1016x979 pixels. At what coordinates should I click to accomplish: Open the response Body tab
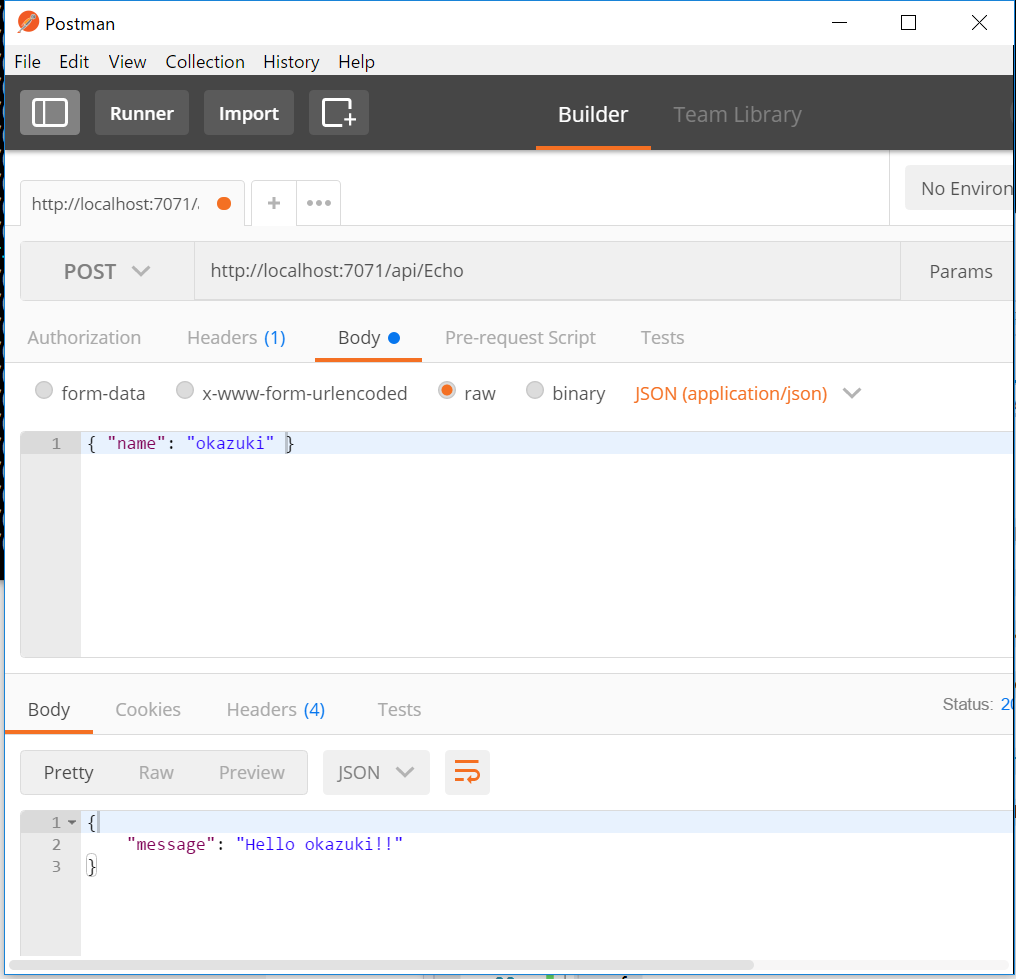(49, 709)
